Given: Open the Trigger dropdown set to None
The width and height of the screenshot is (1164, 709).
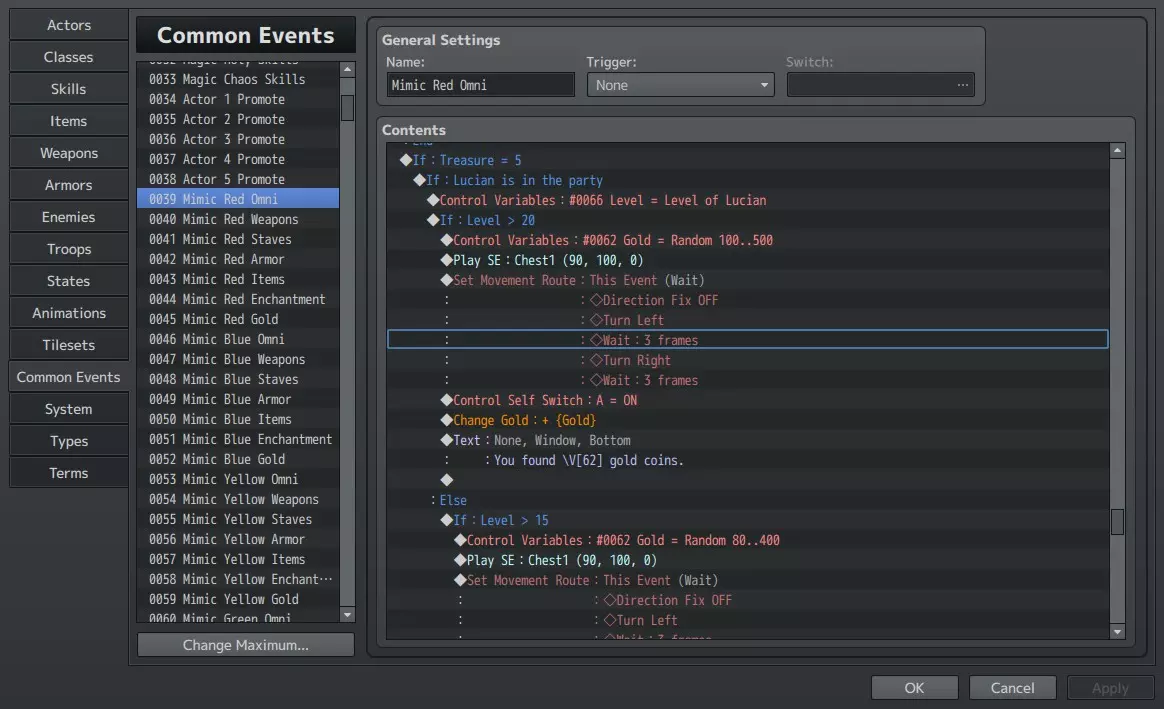Looking at the screenshot, I should (681, 85).
